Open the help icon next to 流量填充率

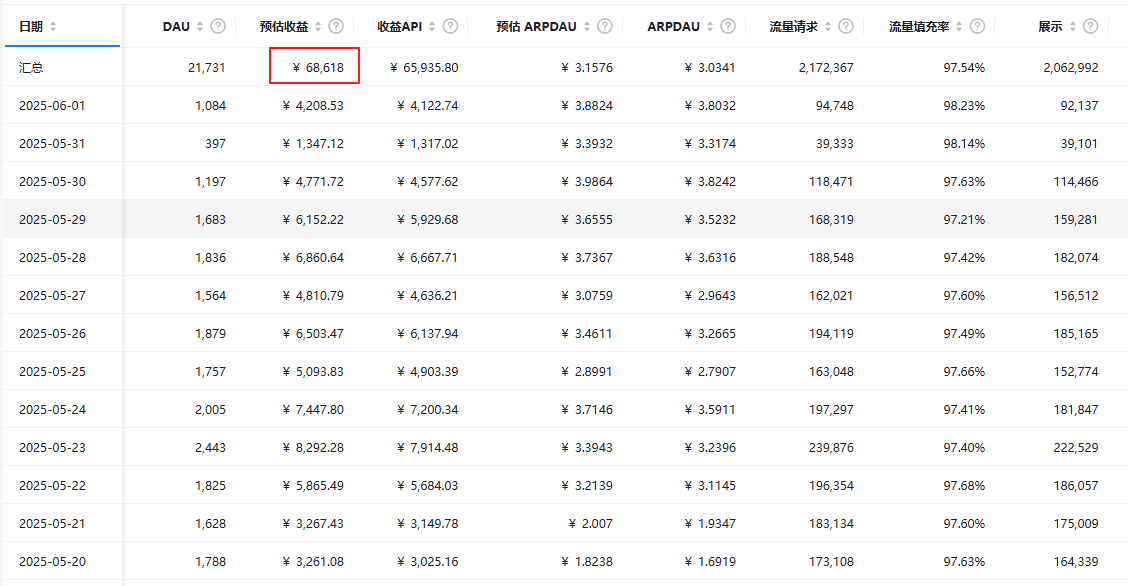click(975, 26)
